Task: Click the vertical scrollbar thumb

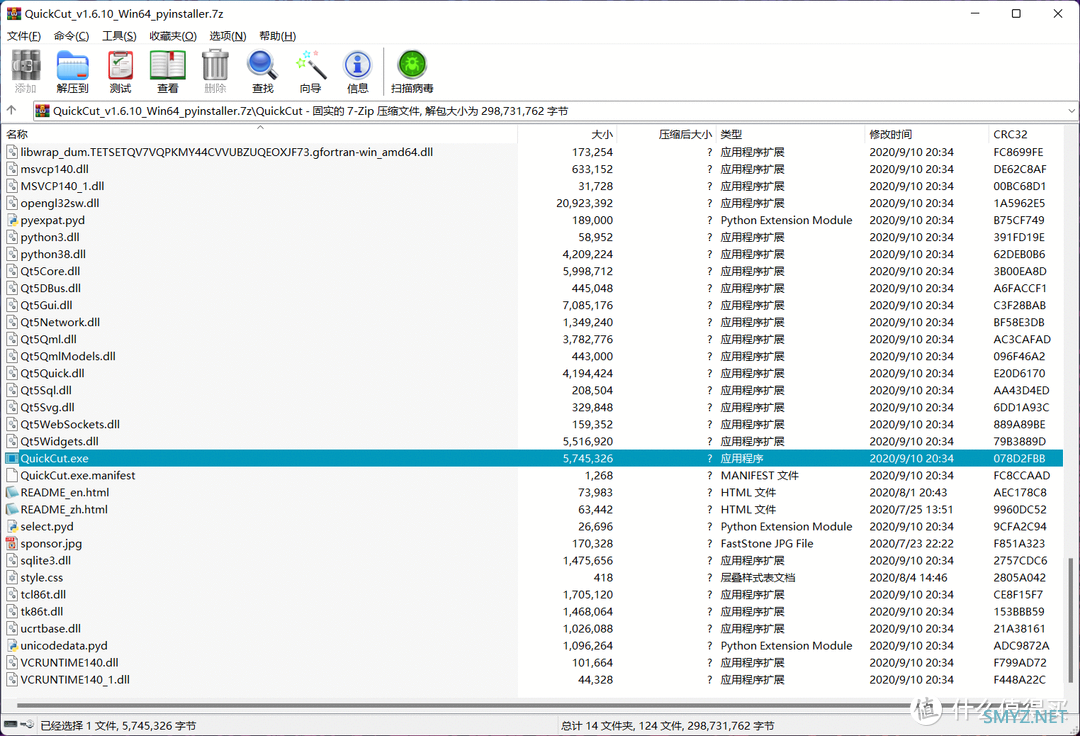Action: coord(1071,618)
